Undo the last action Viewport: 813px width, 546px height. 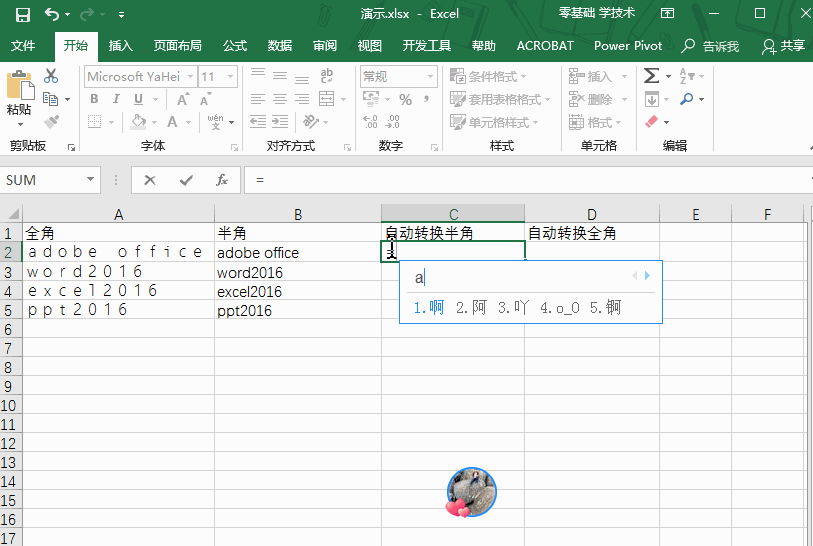52,14
